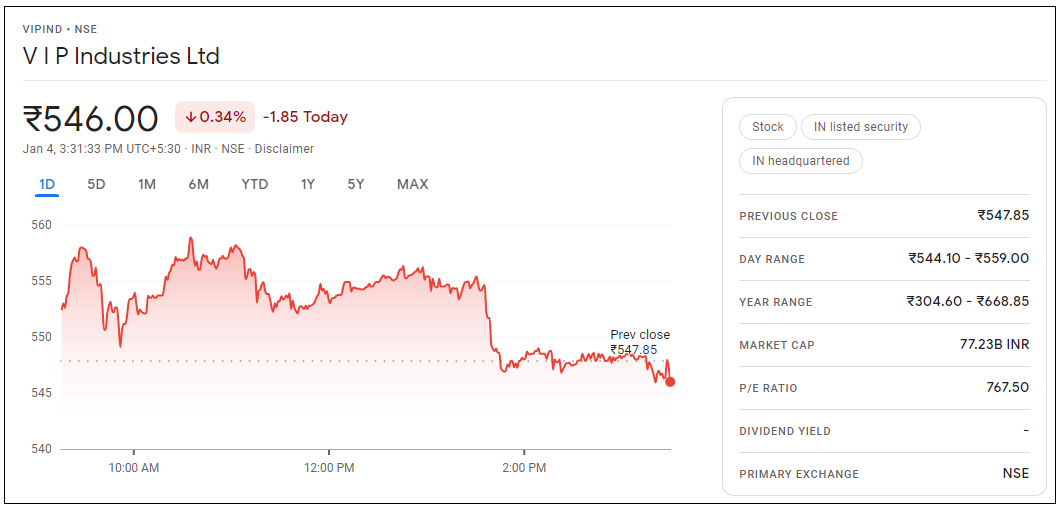Click the red end-point dot on chart
Viewport: 1062px width, 509px height.
(x=670, y=381)
